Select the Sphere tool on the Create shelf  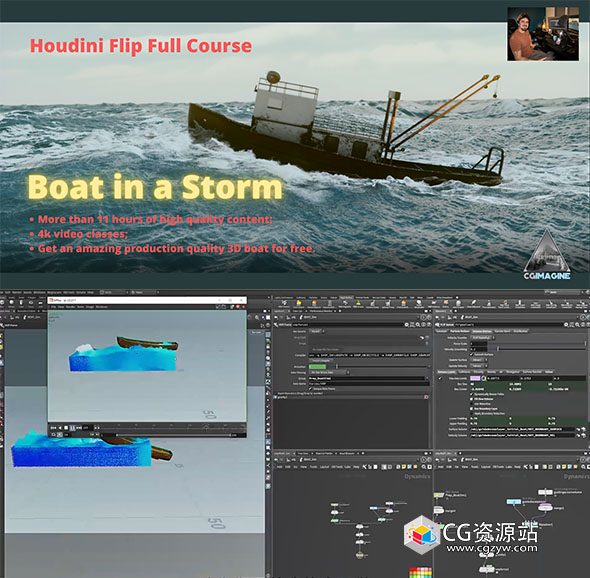coord(12,303)
